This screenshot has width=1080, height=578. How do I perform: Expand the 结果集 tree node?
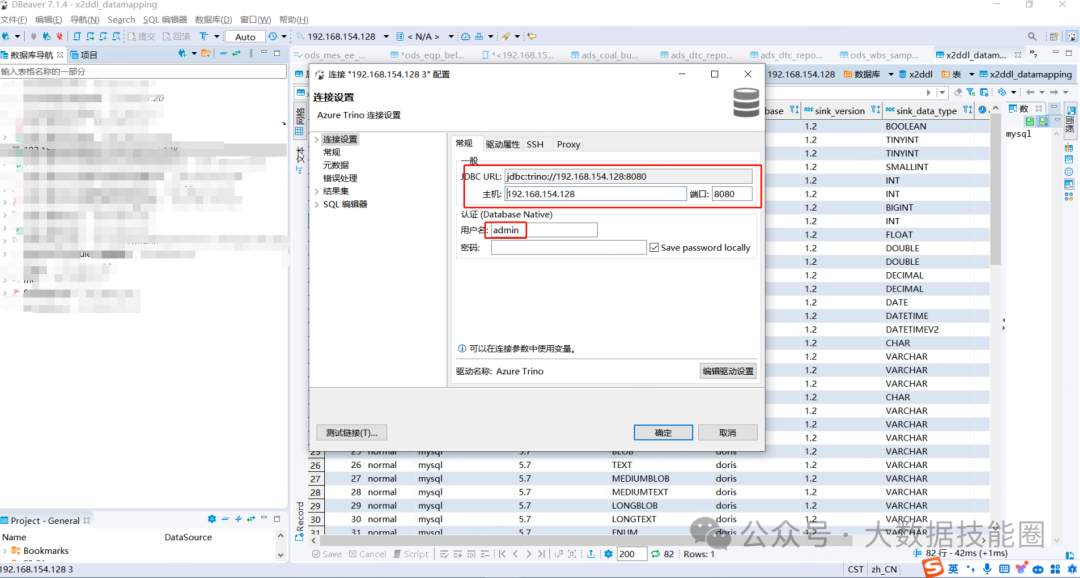click(x=317, y=191)
